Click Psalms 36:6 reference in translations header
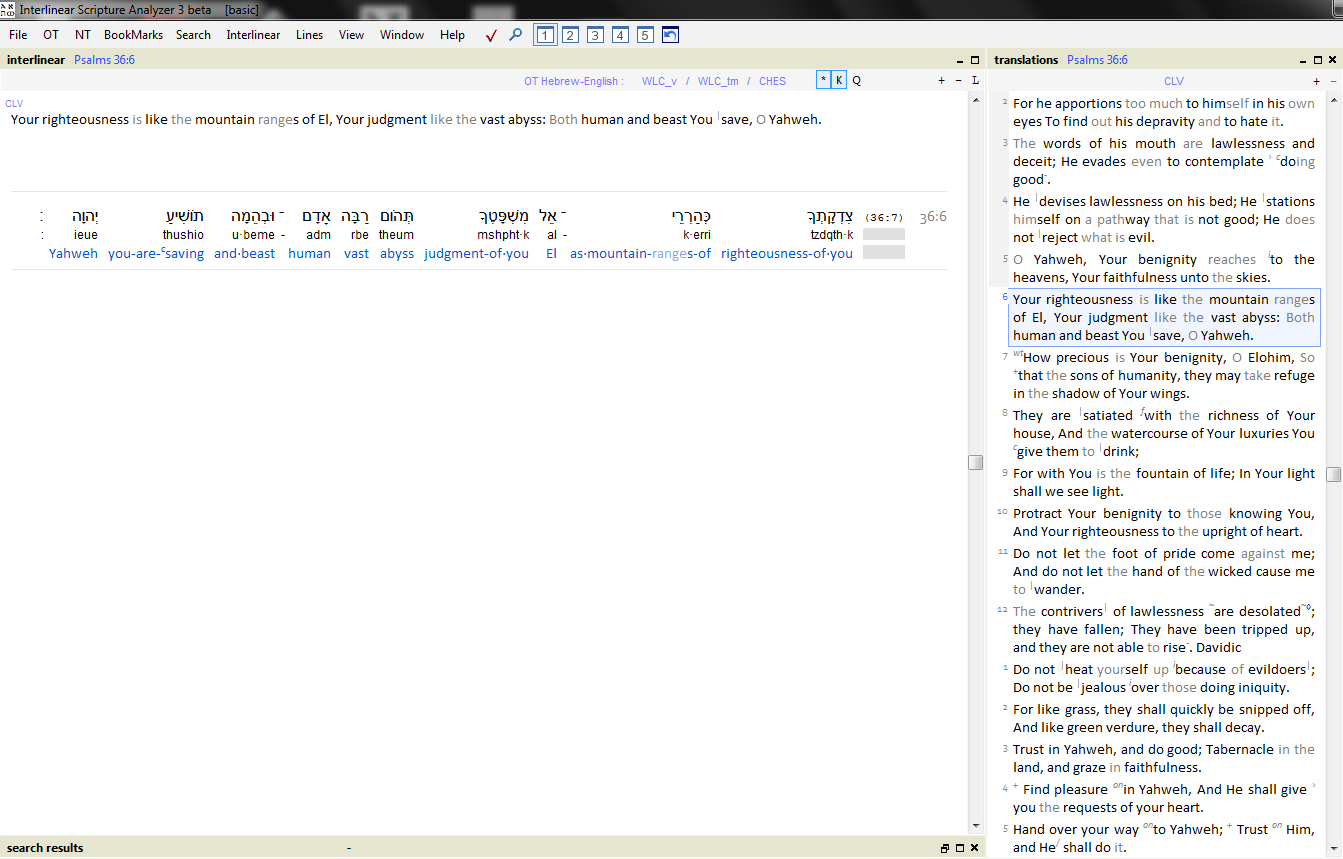This screenshot has width=1343, height=859. click(1097, 60)
